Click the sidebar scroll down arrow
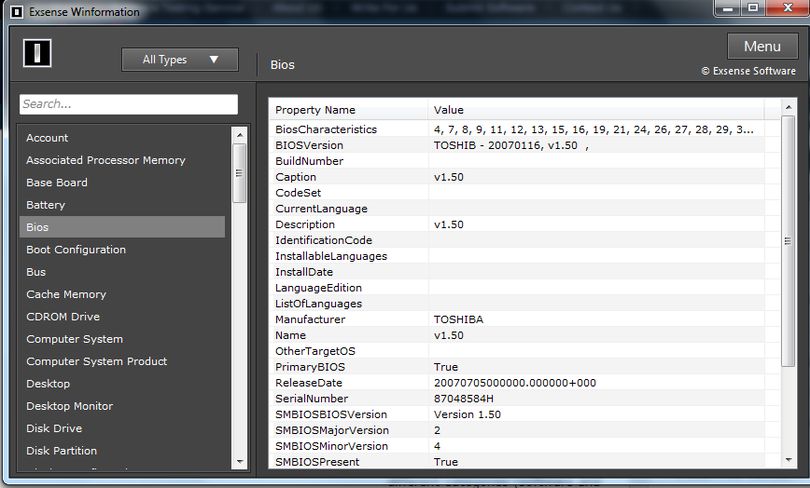The width and height of the screenshot is (810, 488). tap(240, 462)
